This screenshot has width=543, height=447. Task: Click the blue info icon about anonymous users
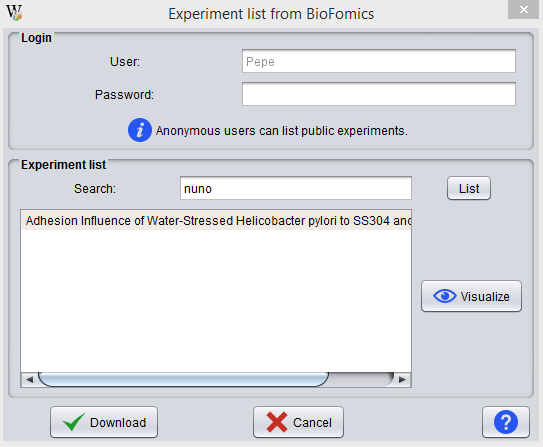140,131
